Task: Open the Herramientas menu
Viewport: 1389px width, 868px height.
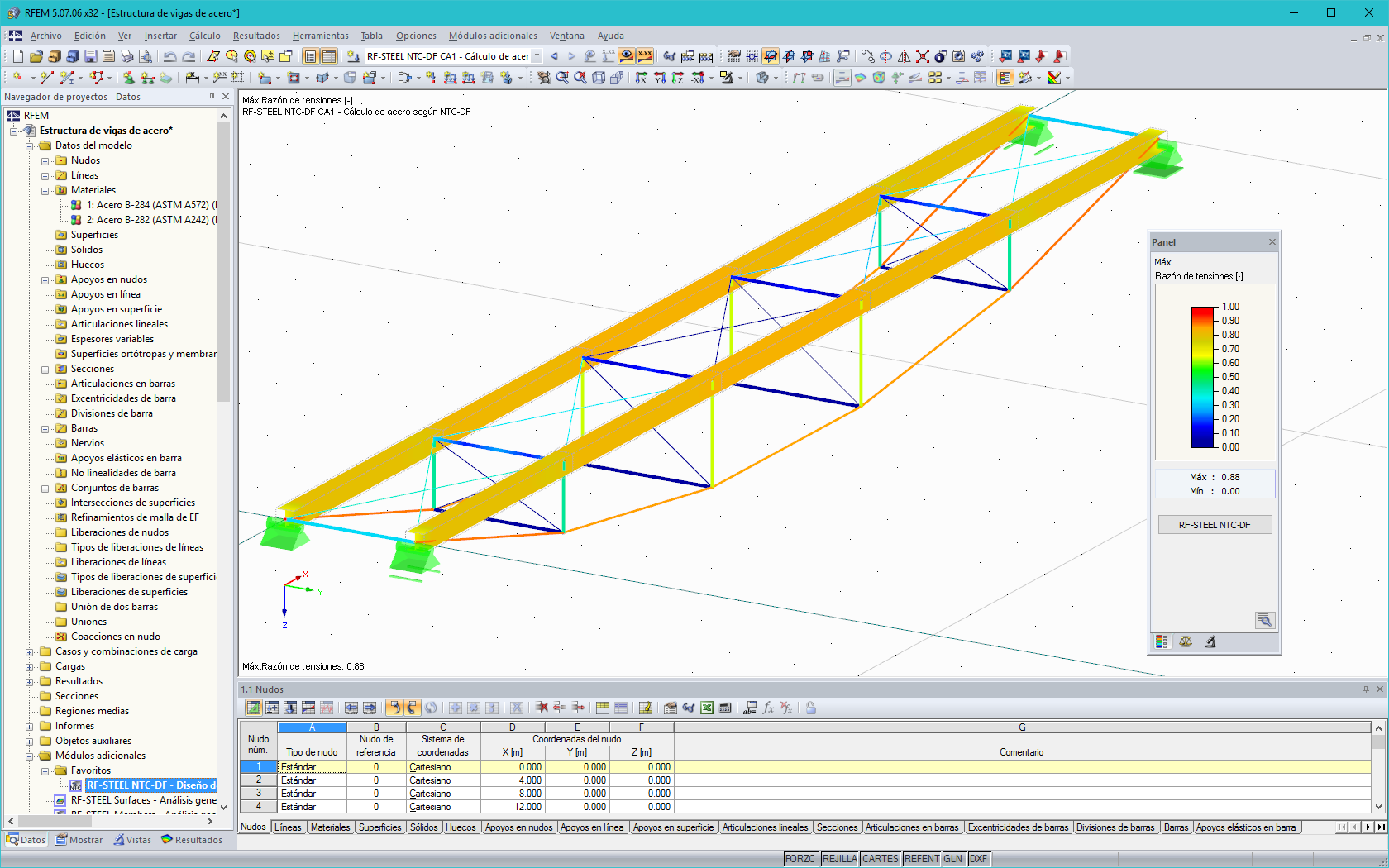Action: (x=320, y=36)
